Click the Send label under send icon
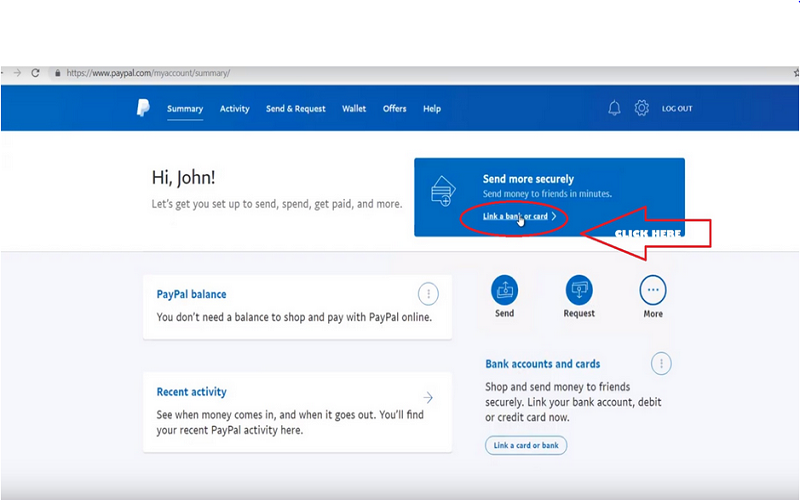 pos(505,313)
